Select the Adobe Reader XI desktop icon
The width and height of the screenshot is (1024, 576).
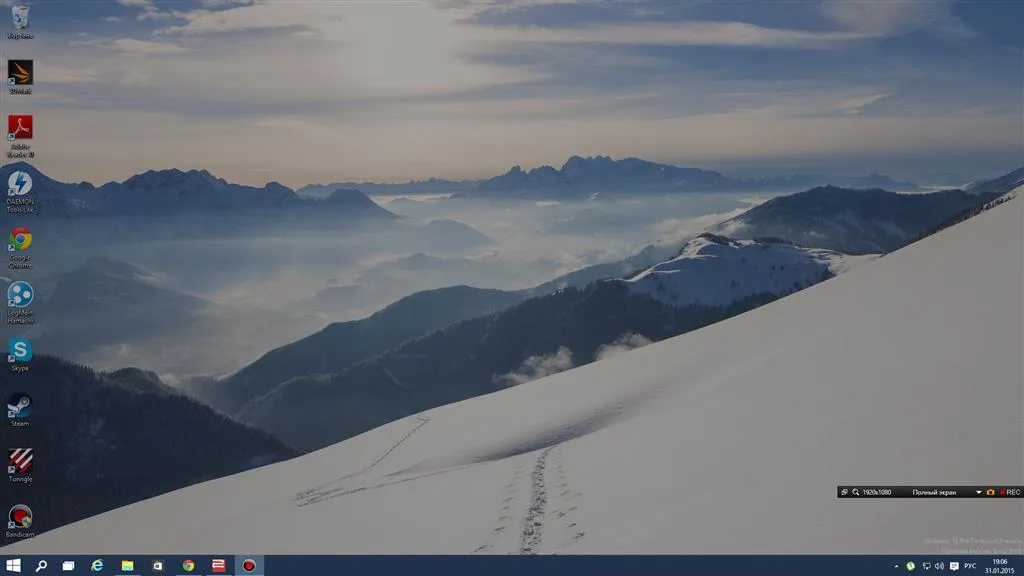[20, 136]
